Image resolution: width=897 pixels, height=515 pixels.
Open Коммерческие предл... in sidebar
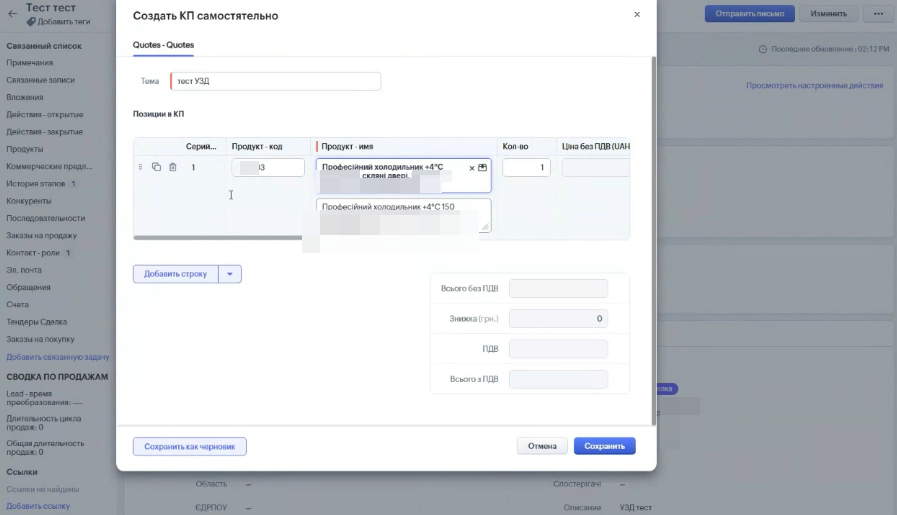[x=49, y=167]
